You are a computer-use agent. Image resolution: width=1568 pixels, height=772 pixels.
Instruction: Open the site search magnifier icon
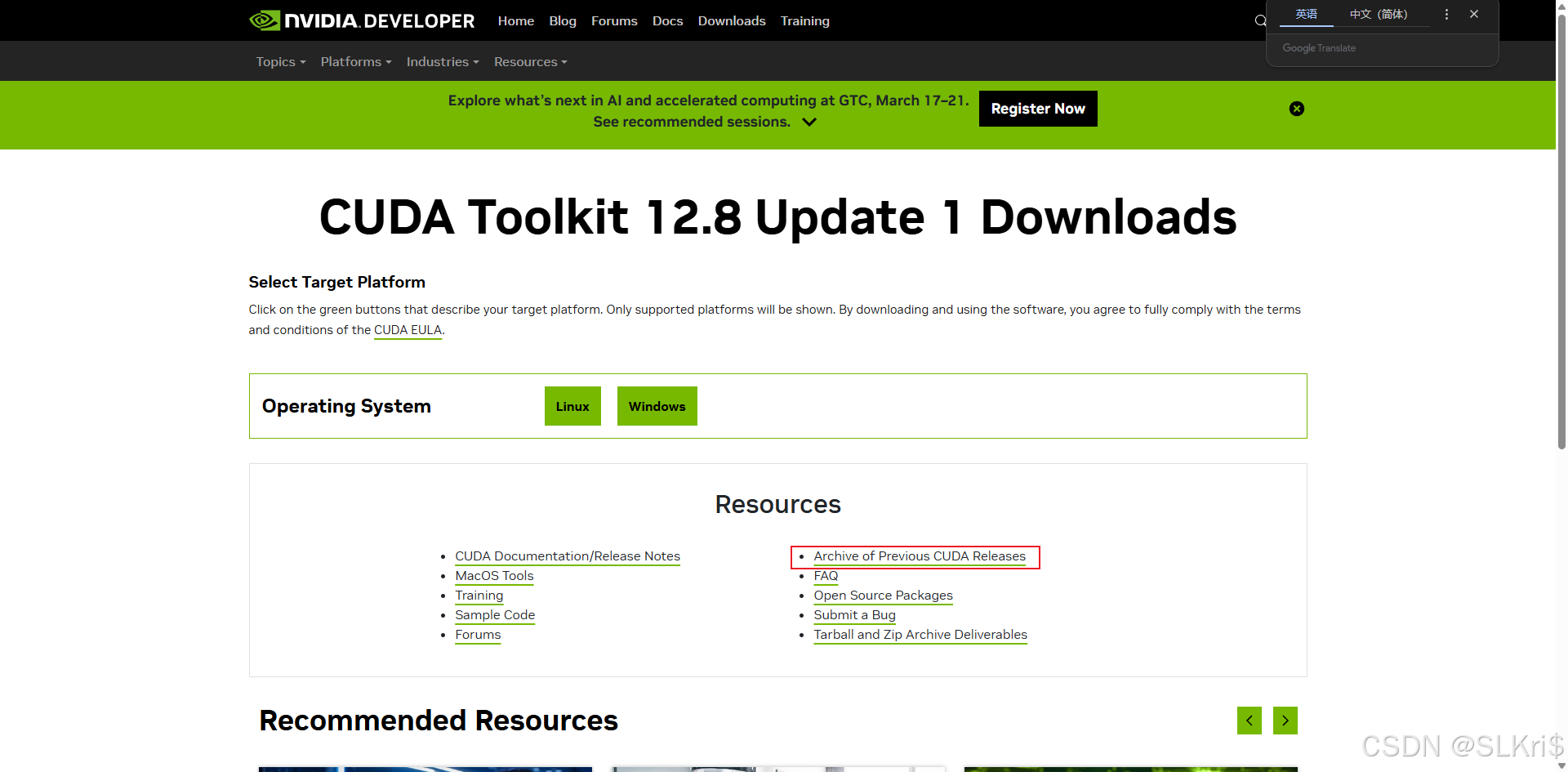coord(1260,21)
